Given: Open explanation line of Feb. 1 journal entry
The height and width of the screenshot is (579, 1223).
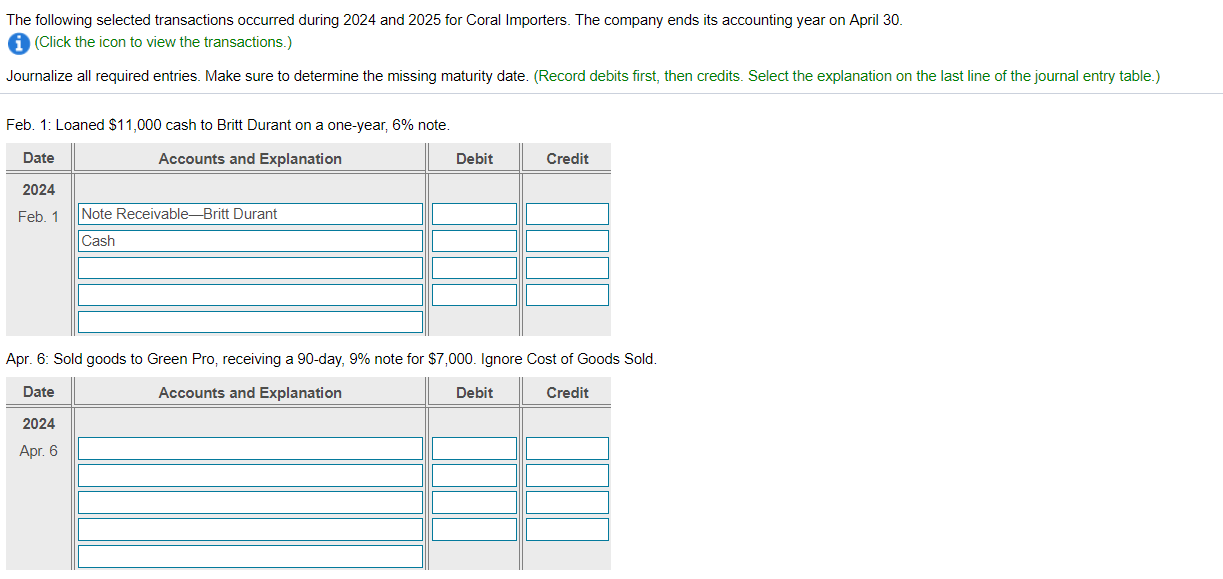Looking at the screenshot, I should 250,322.
